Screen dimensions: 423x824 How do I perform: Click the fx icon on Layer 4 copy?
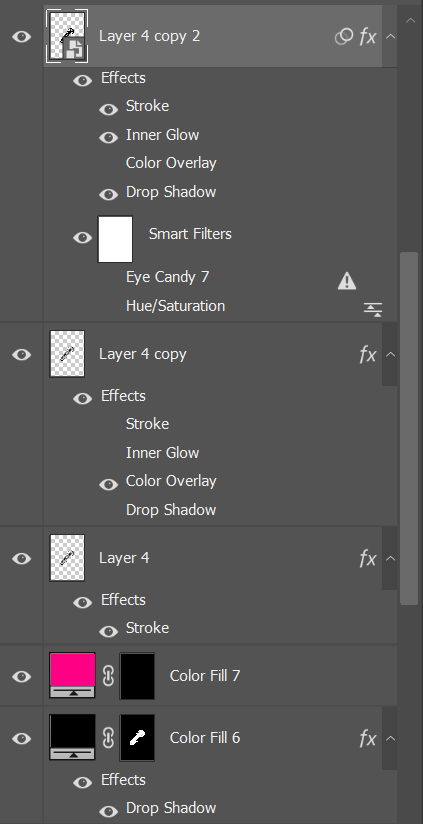tap(368, 355)
